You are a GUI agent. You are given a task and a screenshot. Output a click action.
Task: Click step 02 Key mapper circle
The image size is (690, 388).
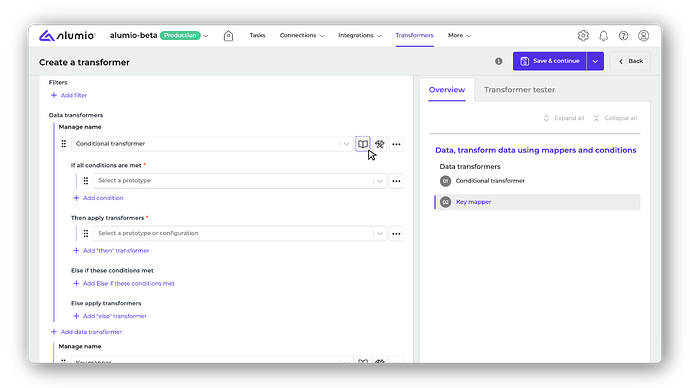coord(445,202)
